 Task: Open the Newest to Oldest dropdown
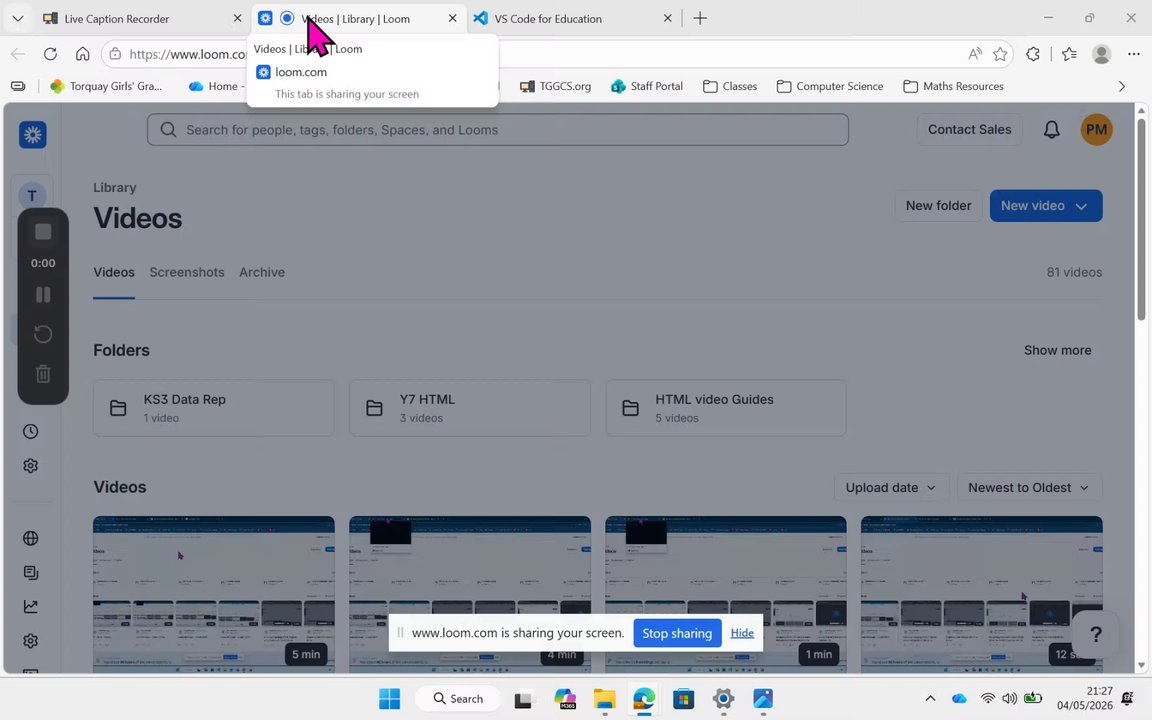pos(1029,488)
